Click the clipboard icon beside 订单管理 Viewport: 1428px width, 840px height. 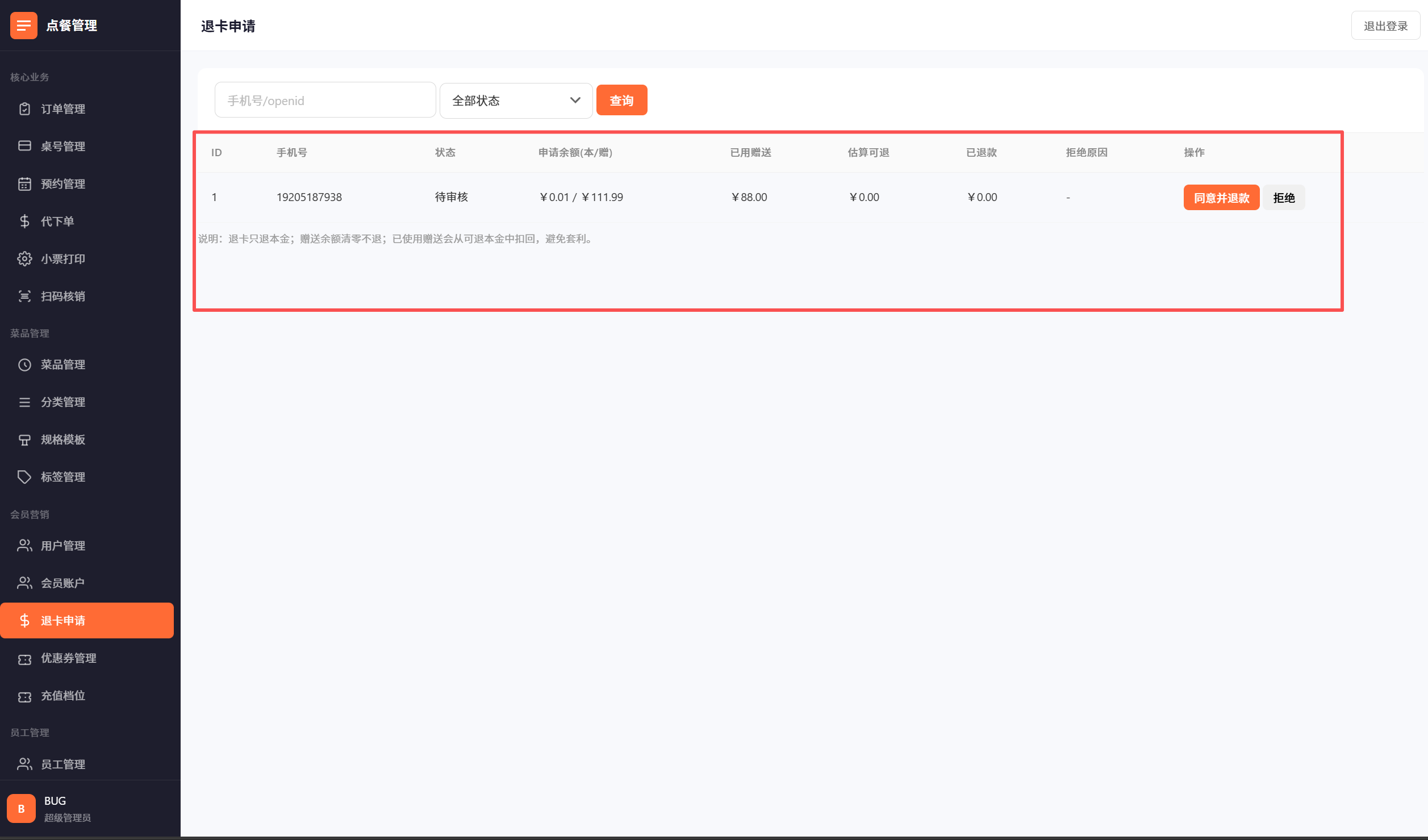24,108
